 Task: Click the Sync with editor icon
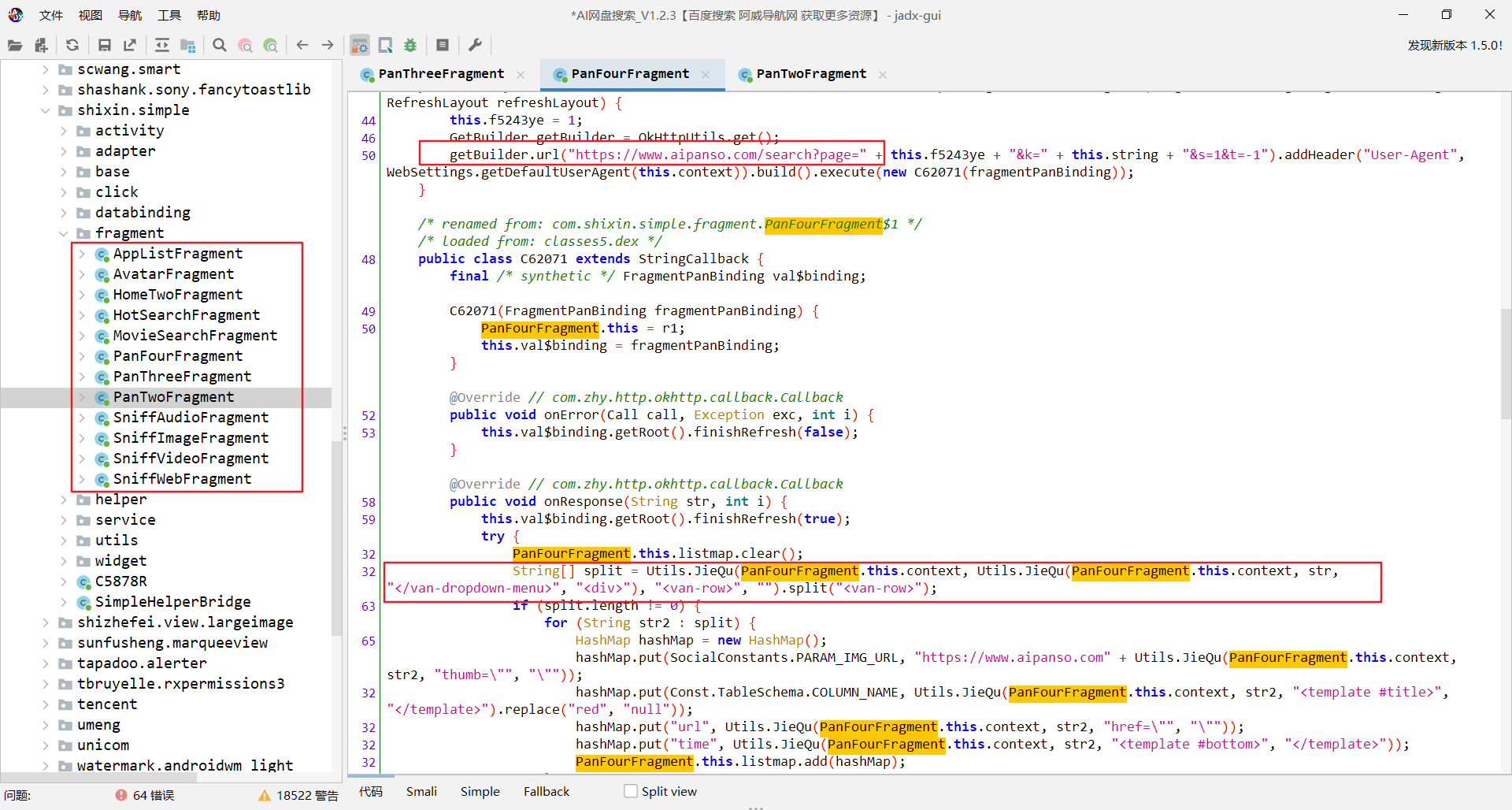pos(162,46)
